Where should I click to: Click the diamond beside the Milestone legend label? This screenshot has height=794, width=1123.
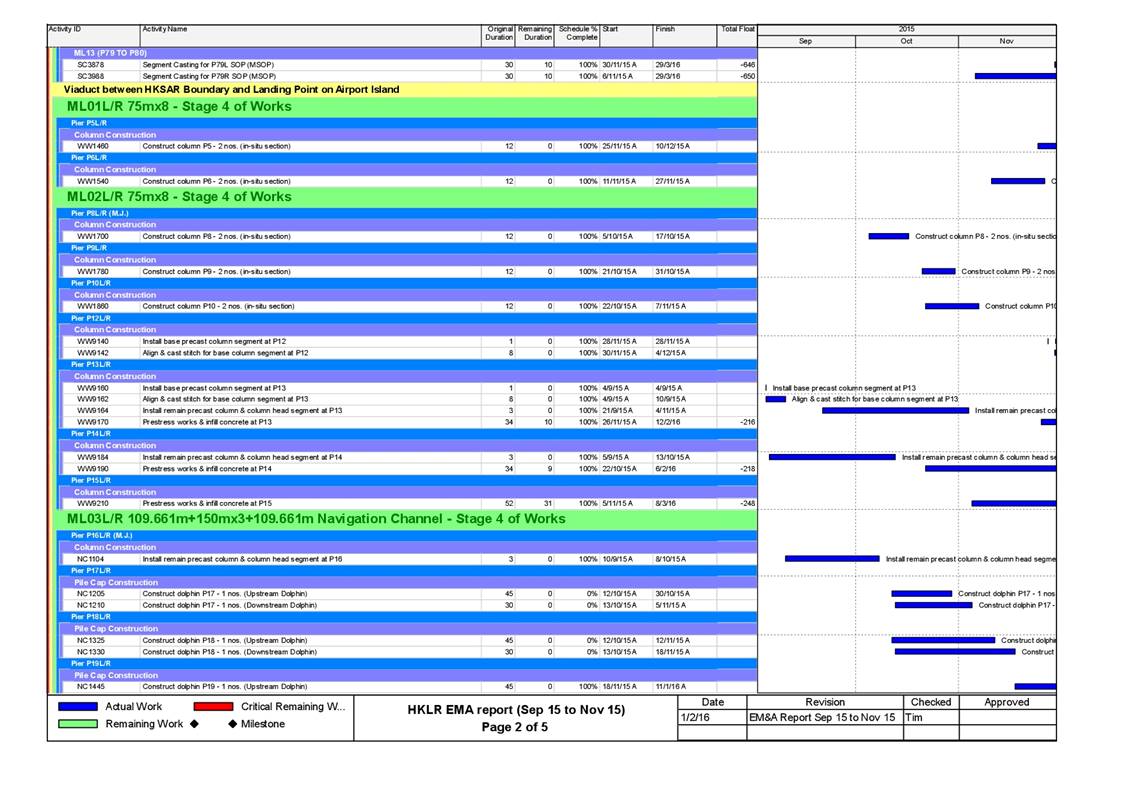click(x=232, y=724)
